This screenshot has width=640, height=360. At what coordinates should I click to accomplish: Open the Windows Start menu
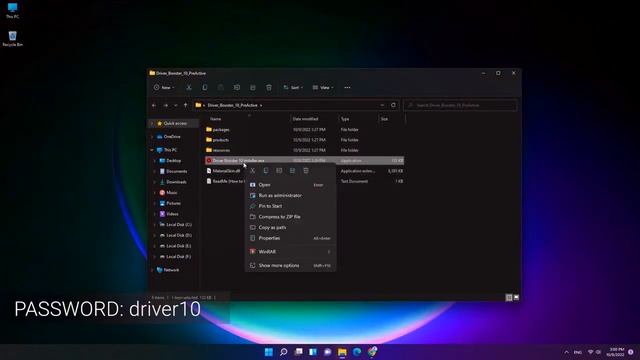[269, 352]
